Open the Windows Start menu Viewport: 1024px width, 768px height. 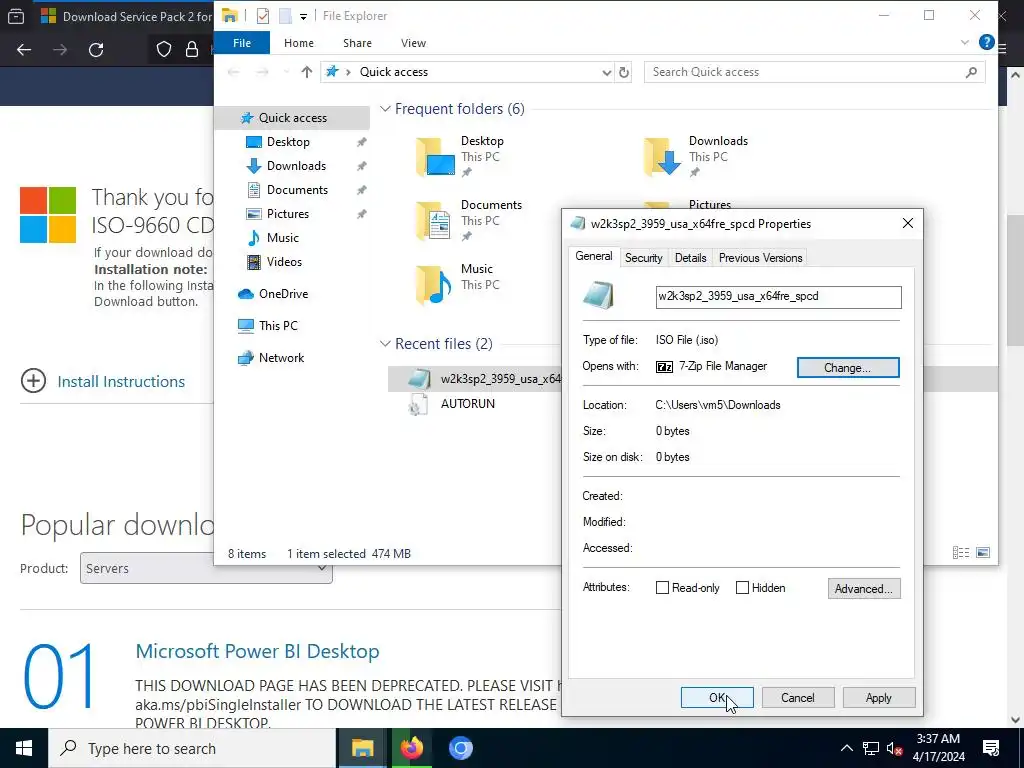click(x=24, y=748)
